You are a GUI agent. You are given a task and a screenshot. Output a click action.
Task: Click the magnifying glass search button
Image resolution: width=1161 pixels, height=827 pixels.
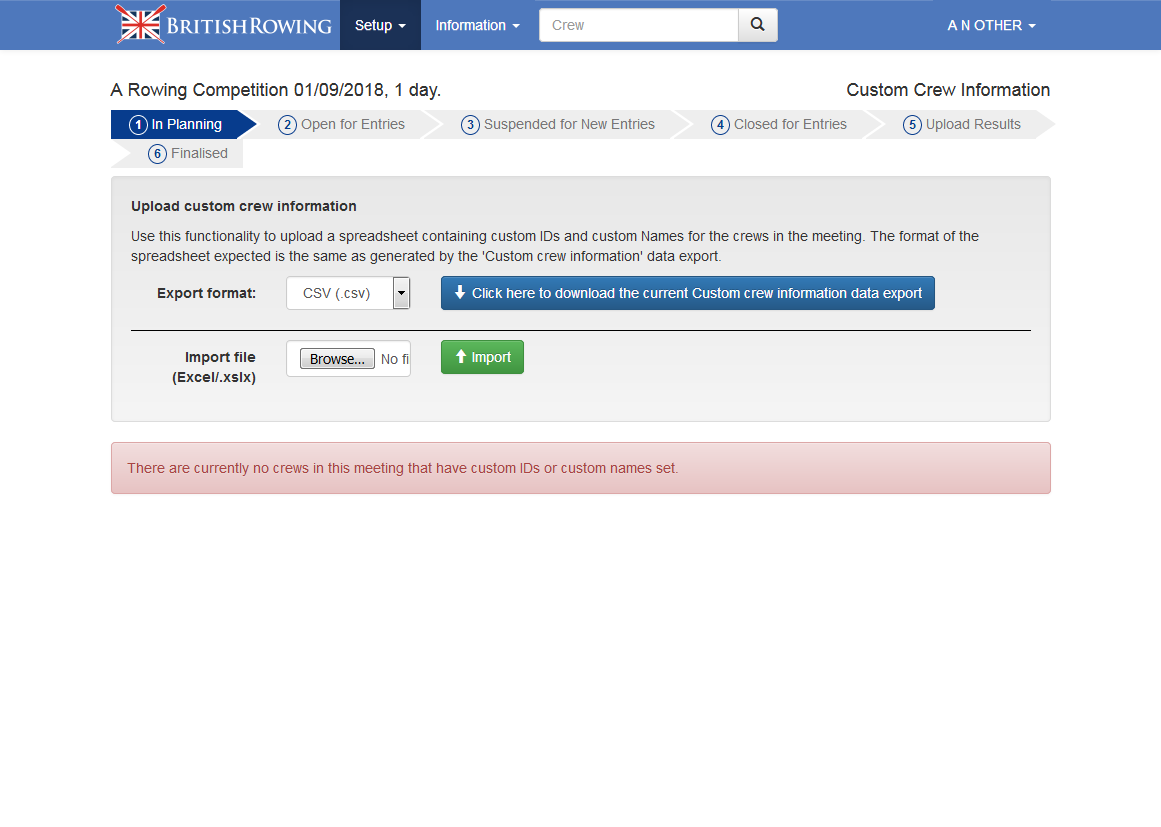click(x=758, y=25)
